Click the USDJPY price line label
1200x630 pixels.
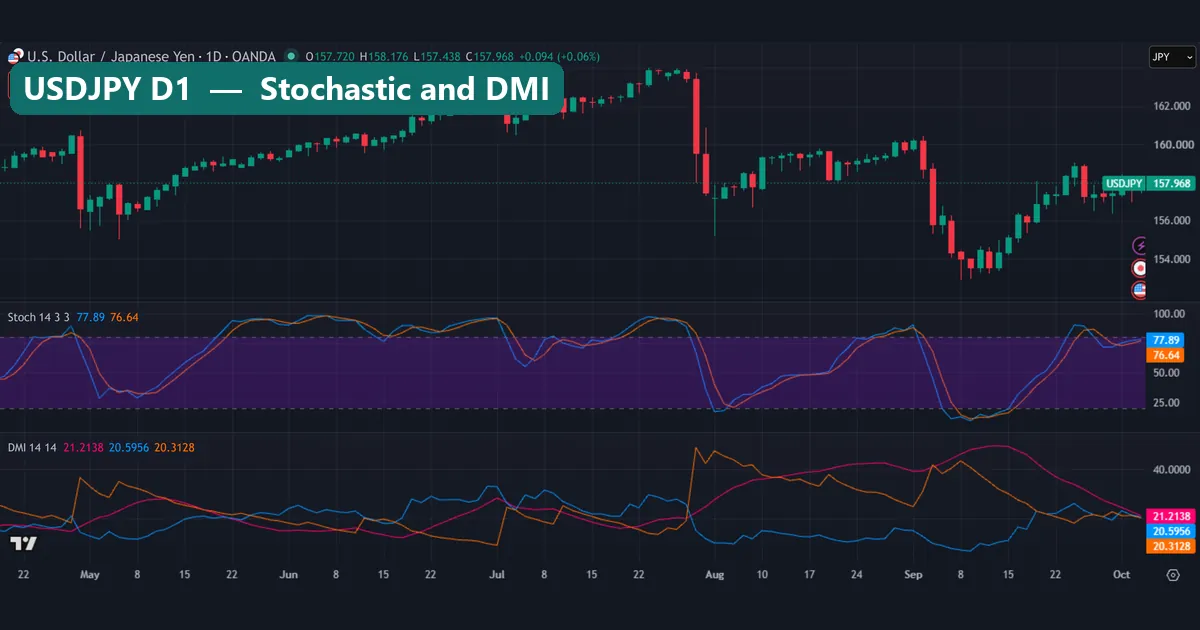[x=1124, y=183]
